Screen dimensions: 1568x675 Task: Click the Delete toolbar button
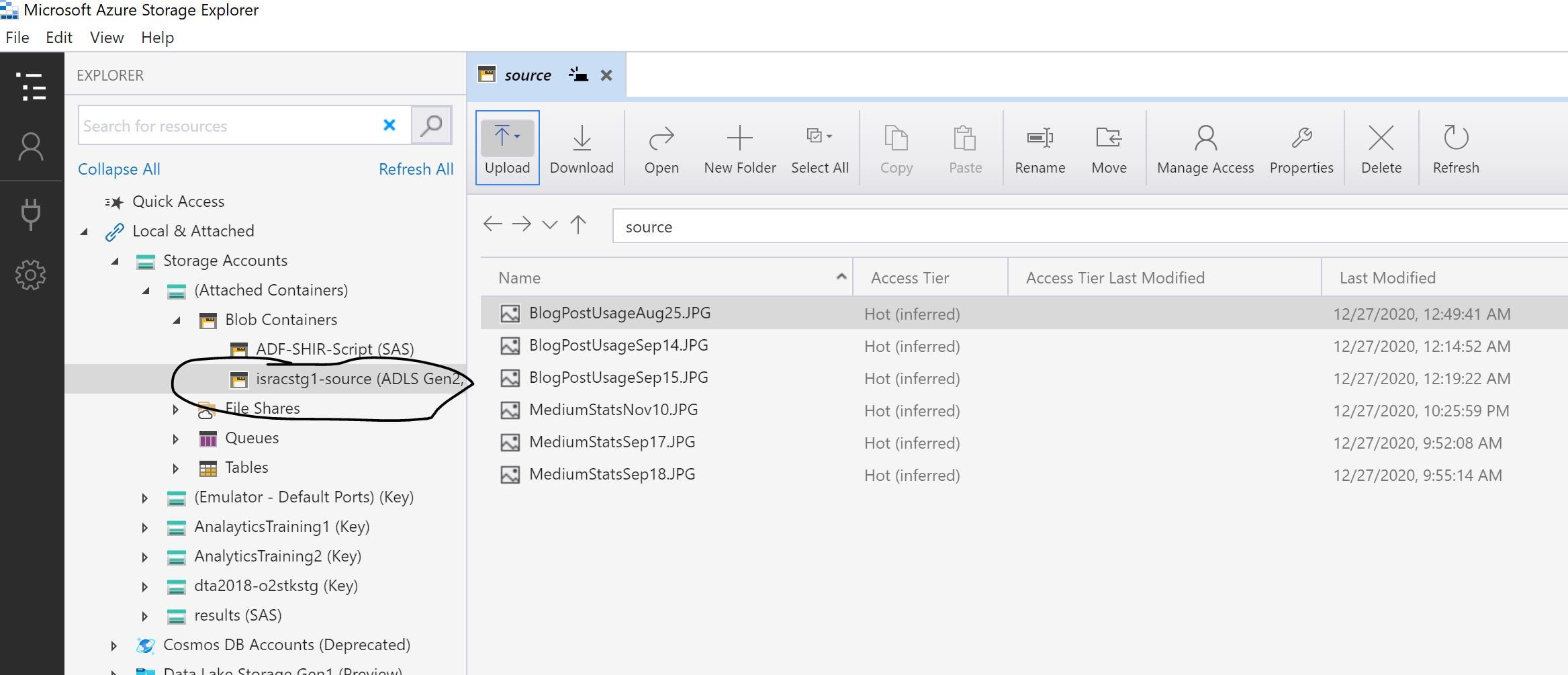click(x=1381, y=148)
